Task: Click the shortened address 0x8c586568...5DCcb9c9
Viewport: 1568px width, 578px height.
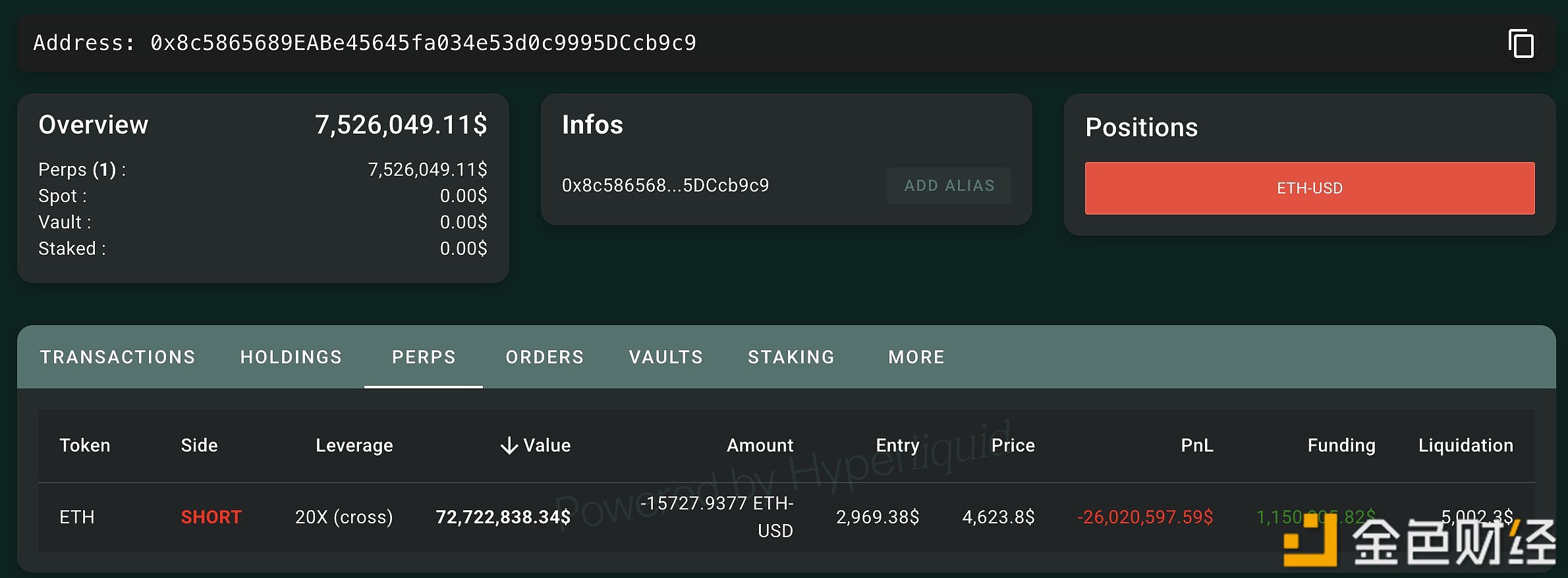Action: [x=665, y=186]
